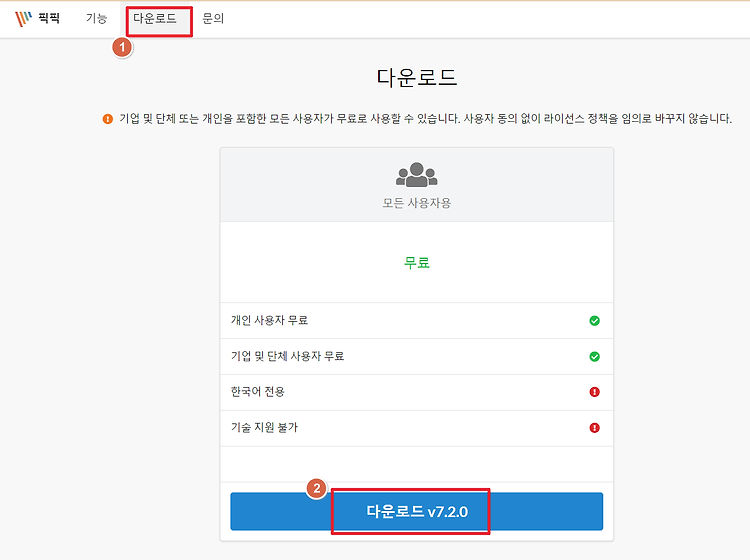The image size is (750, 560).
Task: Select the license notice sentence starting with 기업 및 단체
Action: tap(426, 119)
